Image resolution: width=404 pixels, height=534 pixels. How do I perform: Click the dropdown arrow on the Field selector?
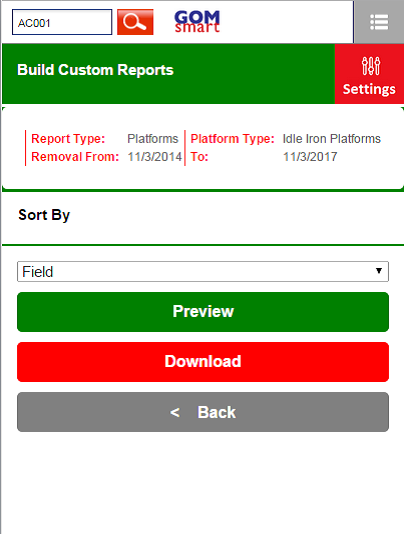pos(378,271)
